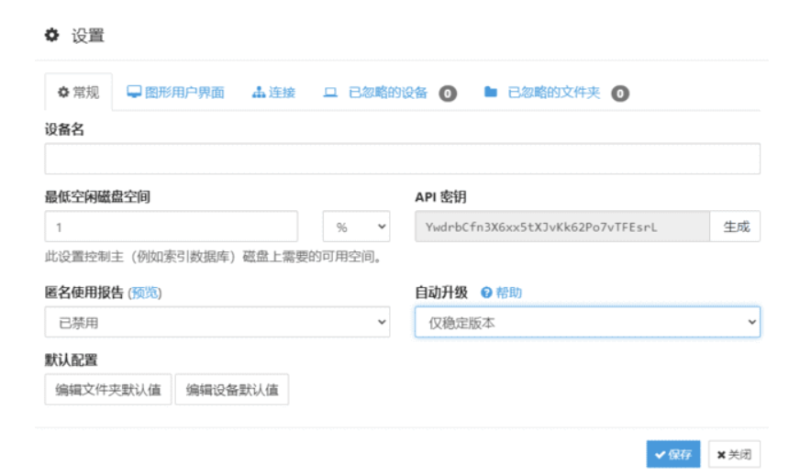The height and width of the screenshot is (476, 800).
Task: Select the API 密钥 text field
Action: 562,227
